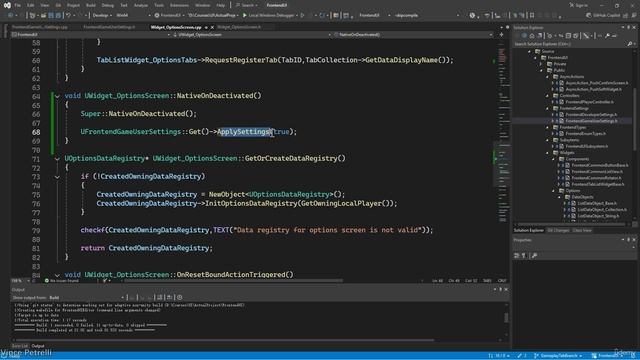Click GameplayTabBranch in status bar
This screenshot has width=640, height=360.
point(558,356)
